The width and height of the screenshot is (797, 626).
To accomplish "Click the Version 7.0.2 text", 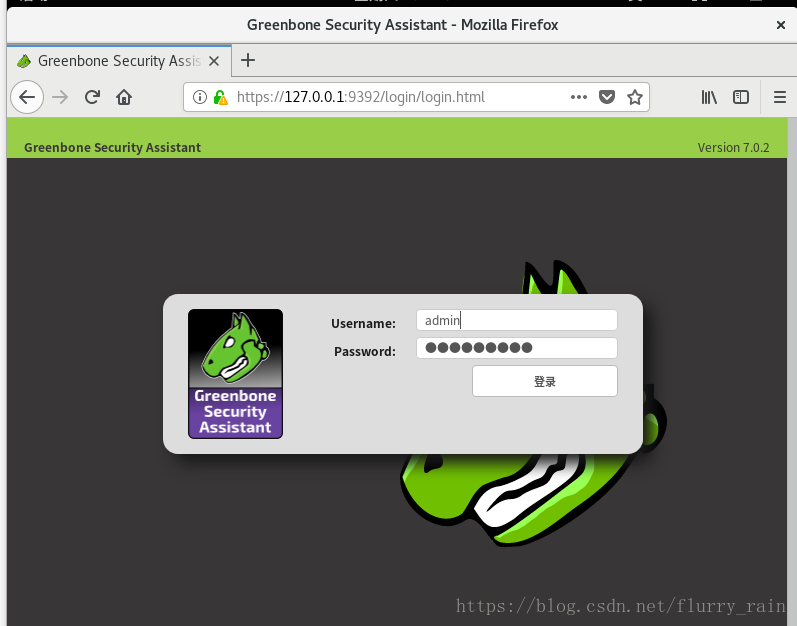I will [733, 147].
